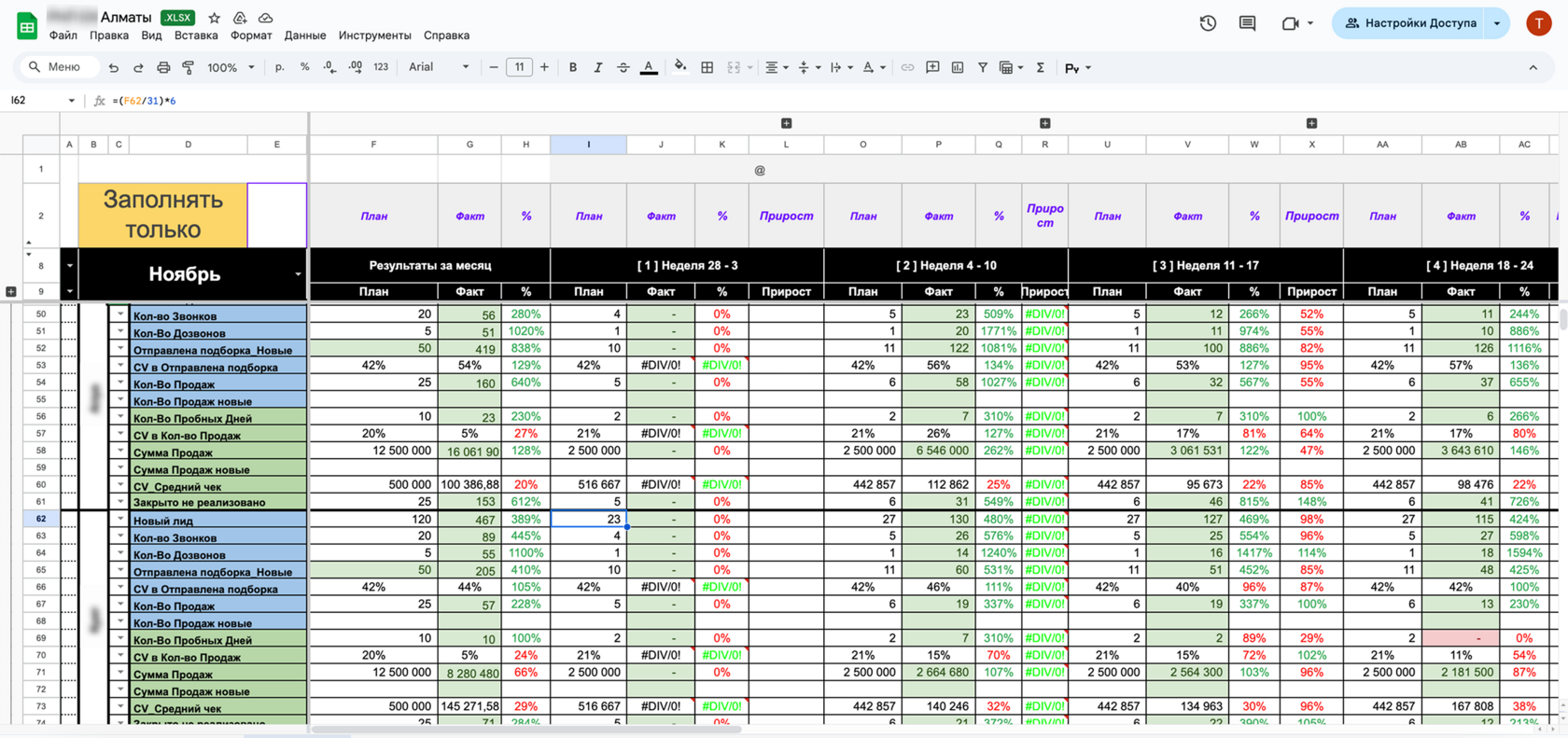Open version history clock icon

coord(1208,23)
